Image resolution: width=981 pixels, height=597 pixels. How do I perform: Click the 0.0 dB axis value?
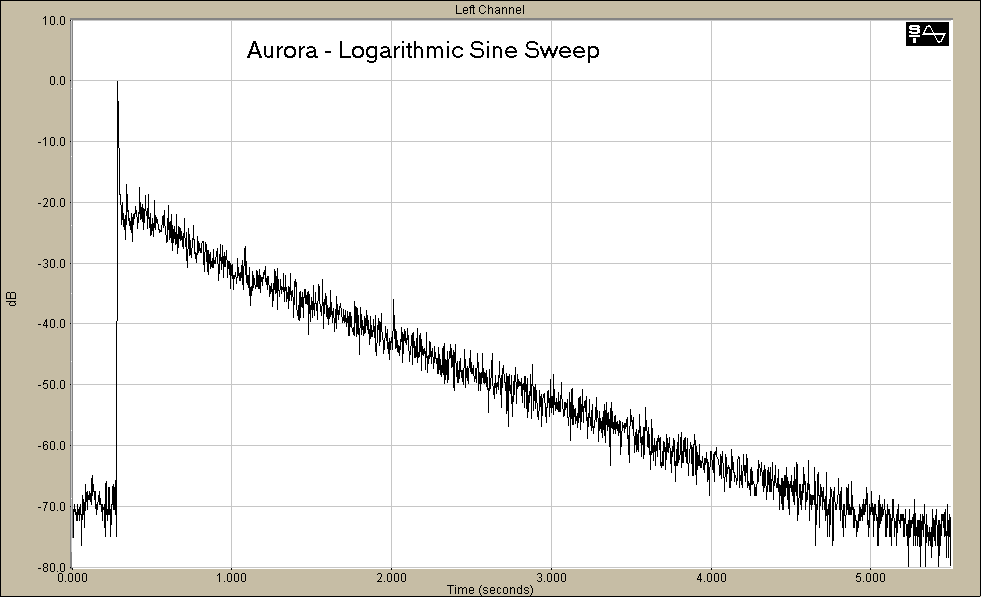click(x=57, y=81)
